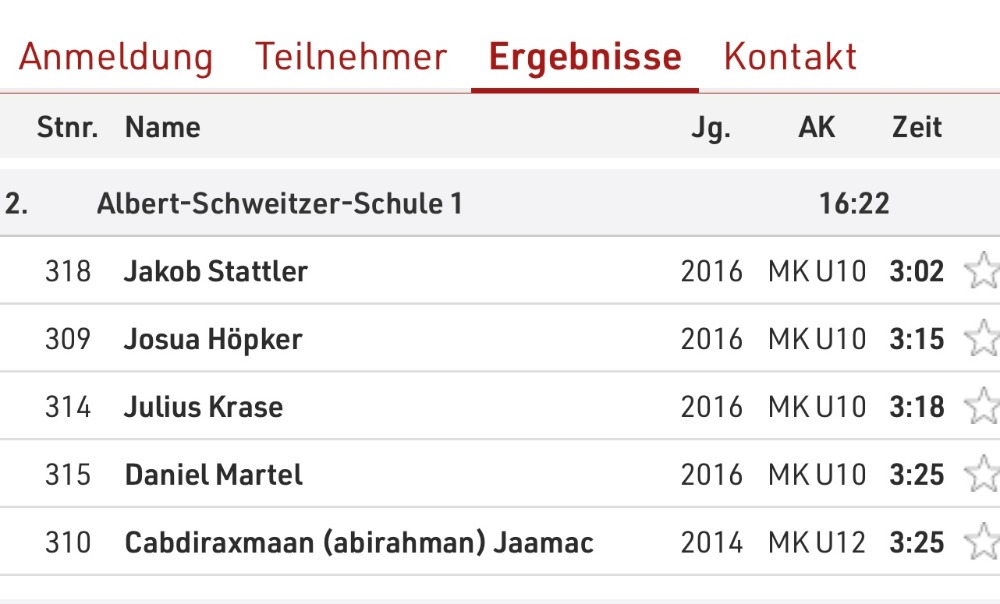The height and width of the screenshot is (604, 1000).
Task: Toggle the star next to Josua Höpker
Action: pos(982,338)
